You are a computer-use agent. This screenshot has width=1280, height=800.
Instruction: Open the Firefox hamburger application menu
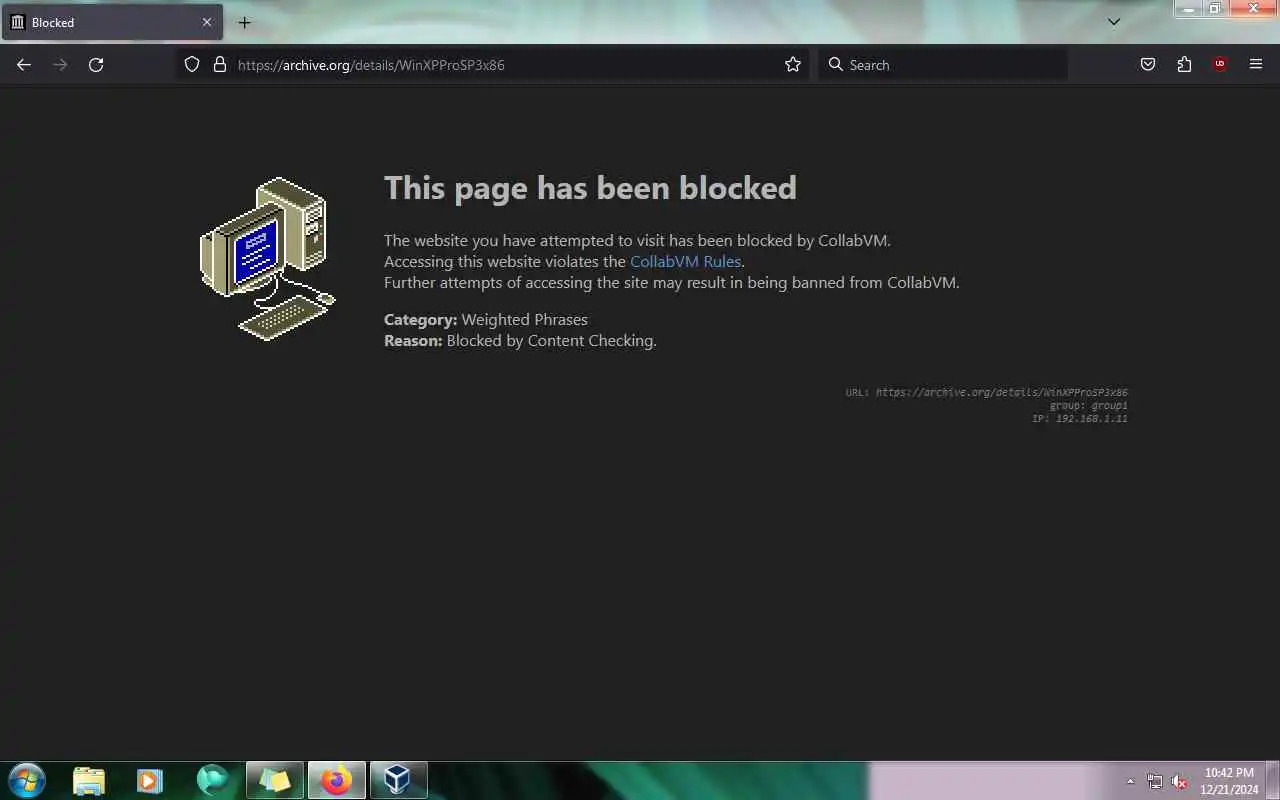[x=1256, y=65]
